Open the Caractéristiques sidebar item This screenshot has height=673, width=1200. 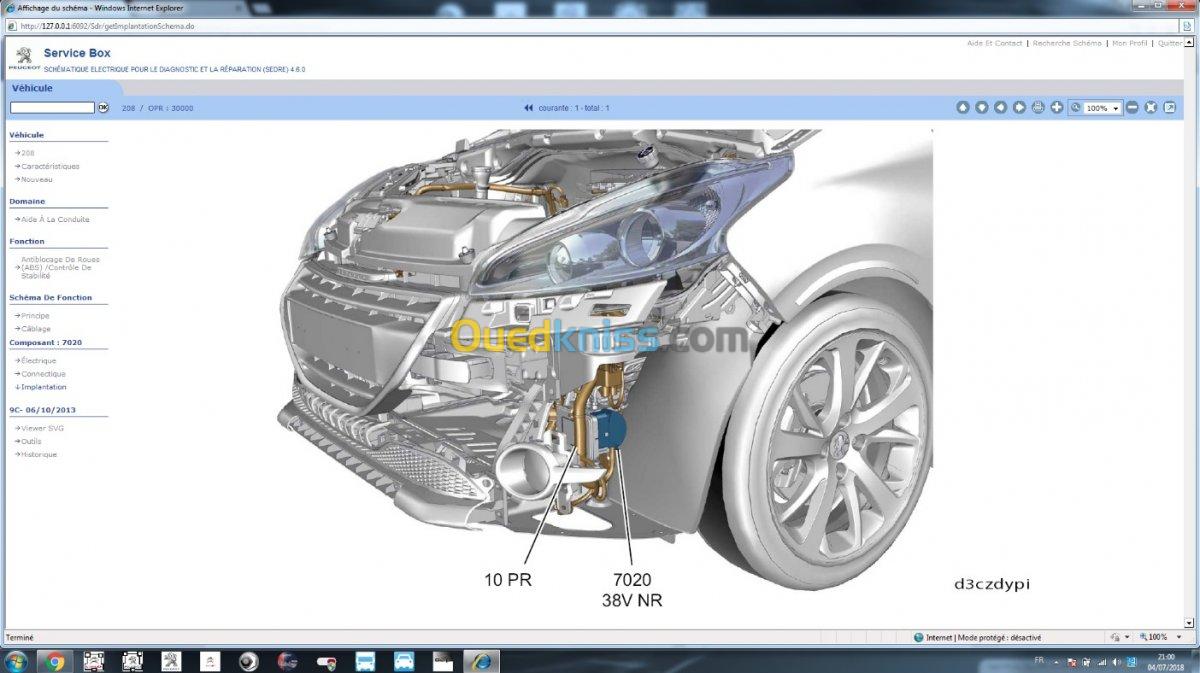[50, 166]
